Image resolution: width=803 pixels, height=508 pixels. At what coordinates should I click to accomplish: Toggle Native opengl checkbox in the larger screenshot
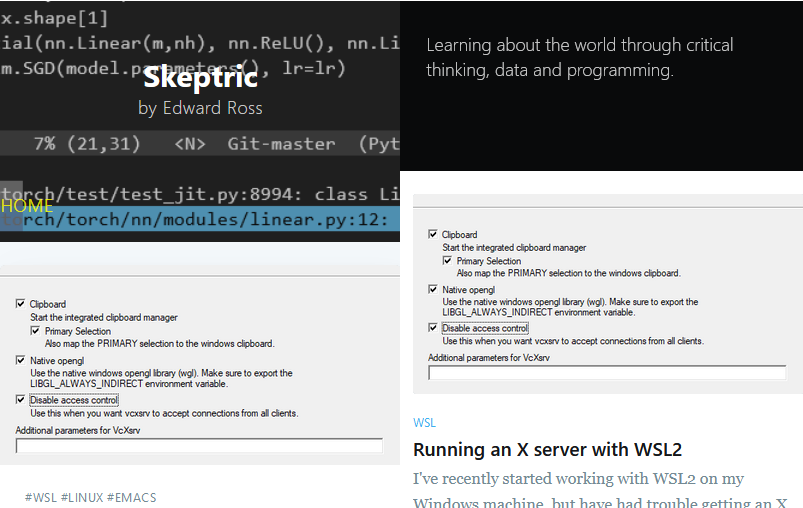click(x=21, y=359)
